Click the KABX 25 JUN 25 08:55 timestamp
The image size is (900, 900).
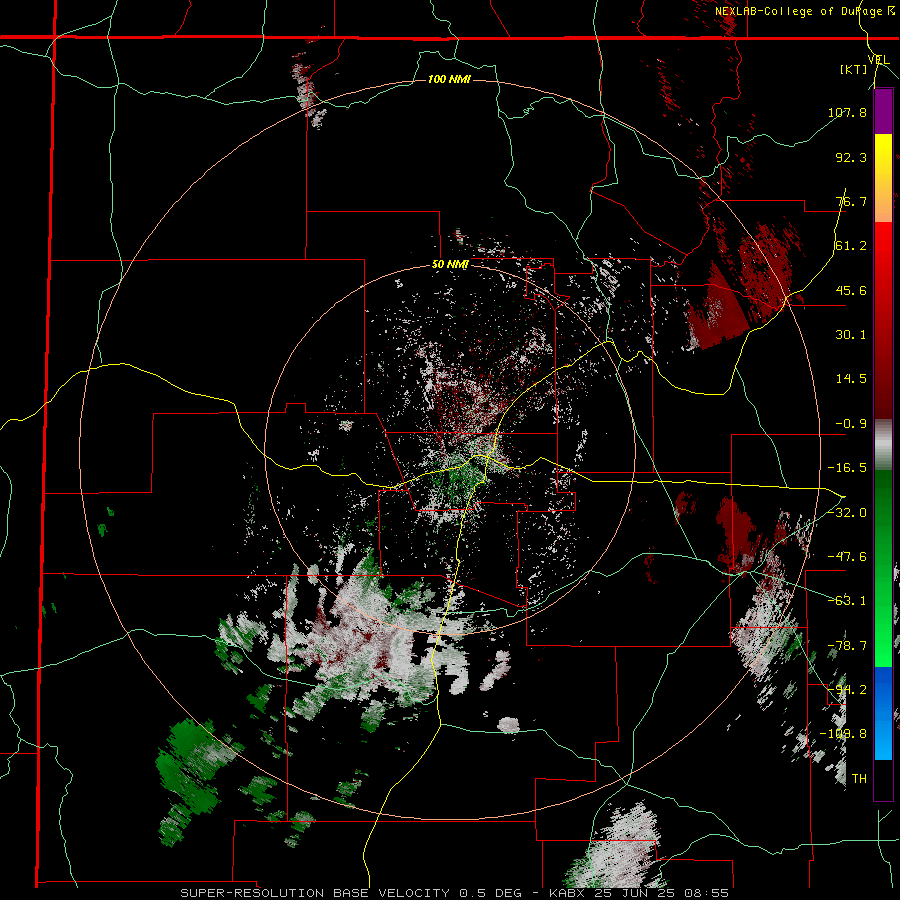[x=639, y=893]
